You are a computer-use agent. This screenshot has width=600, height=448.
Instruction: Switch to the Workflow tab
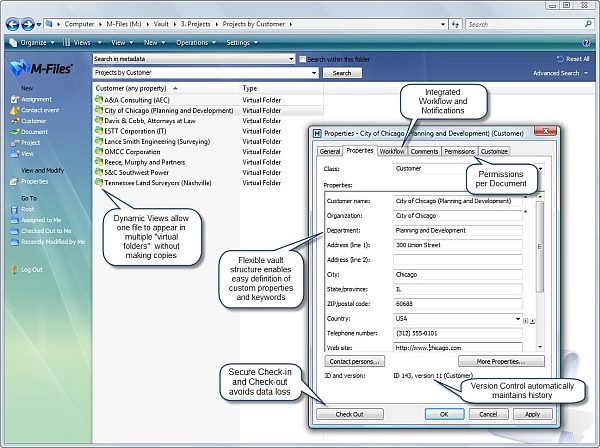pyautogui.click(x=392, y=152)
